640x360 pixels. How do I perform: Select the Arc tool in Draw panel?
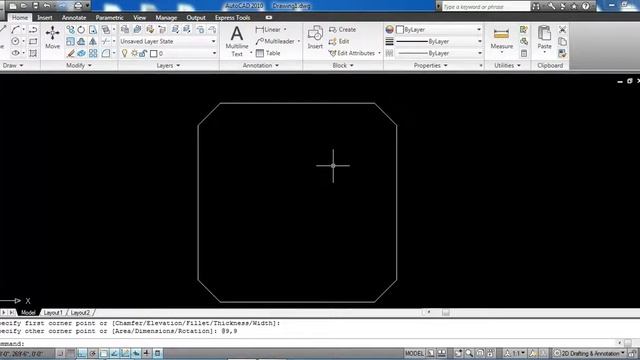pos(16,30)
